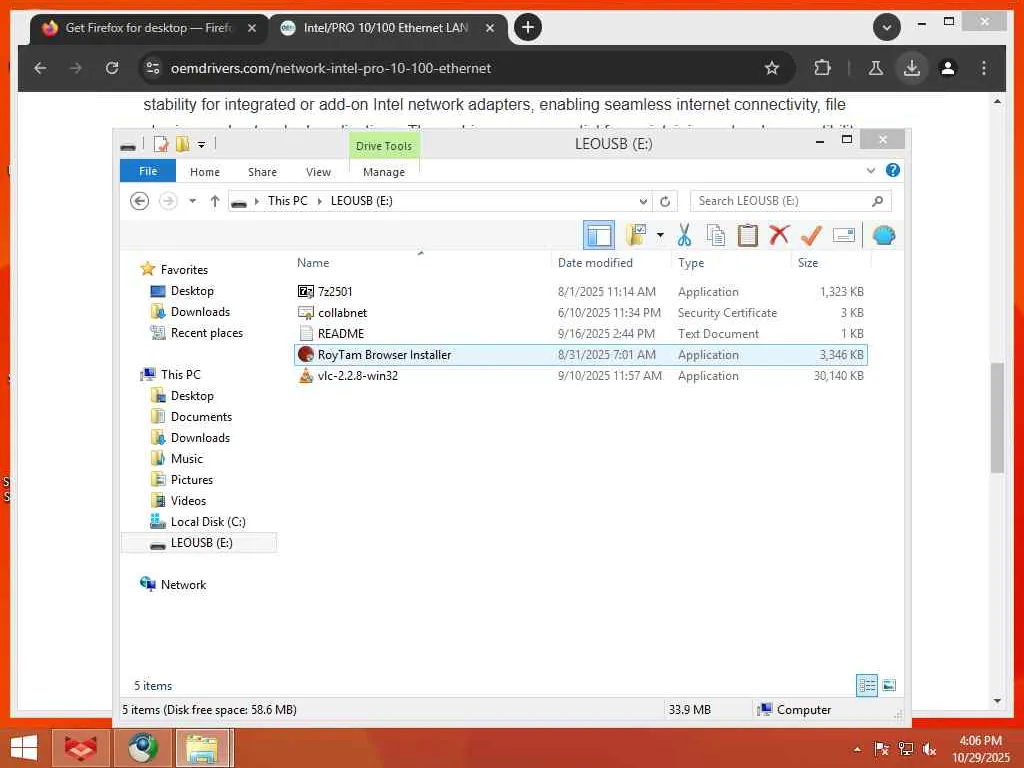Open dropdown arrow next to folder options icon
Image resolution: width=1024 pixels, height=768 pixels.
(660, 235)
